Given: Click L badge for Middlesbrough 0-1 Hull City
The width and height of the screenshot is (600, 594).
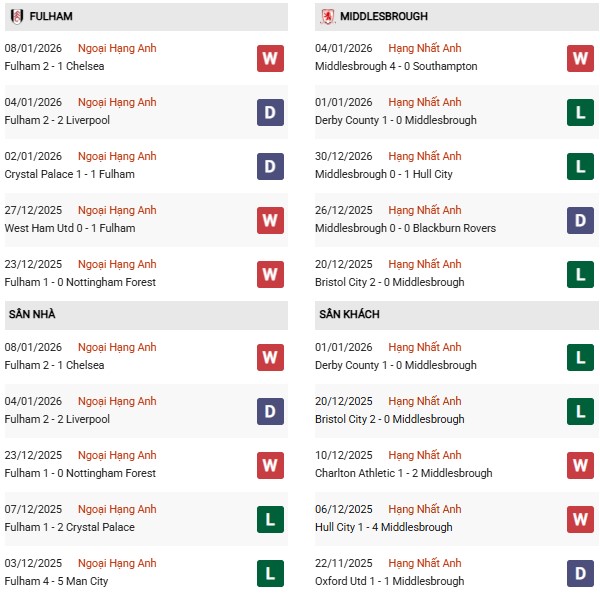Looking at the screenshot, I should tap(580, 166).
